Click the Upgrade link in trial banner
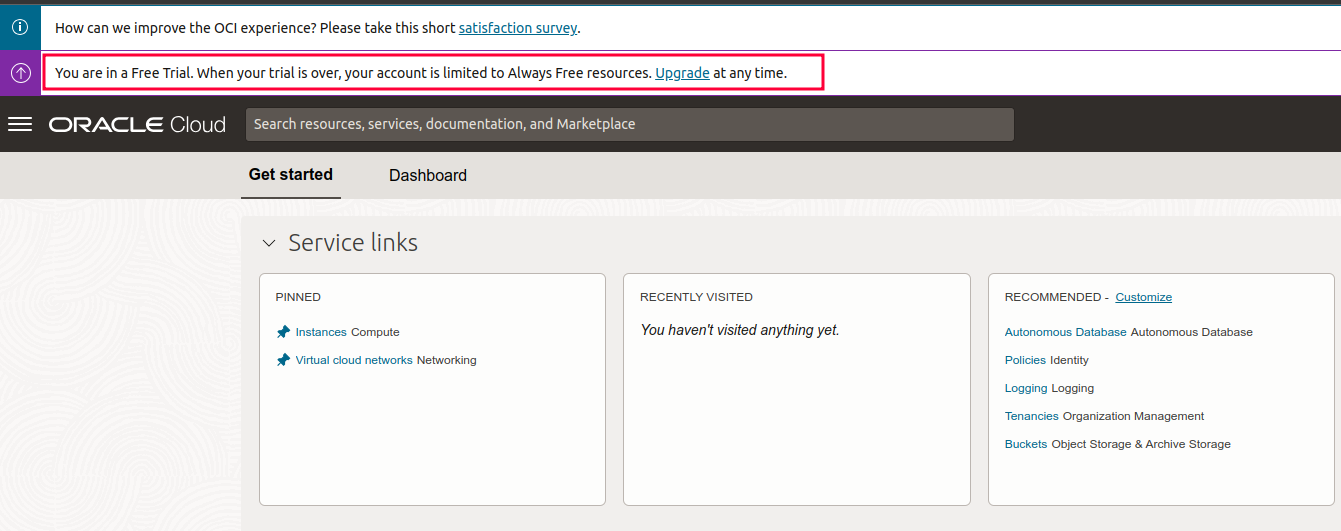 pyautogui.click(x=683, y=73)
